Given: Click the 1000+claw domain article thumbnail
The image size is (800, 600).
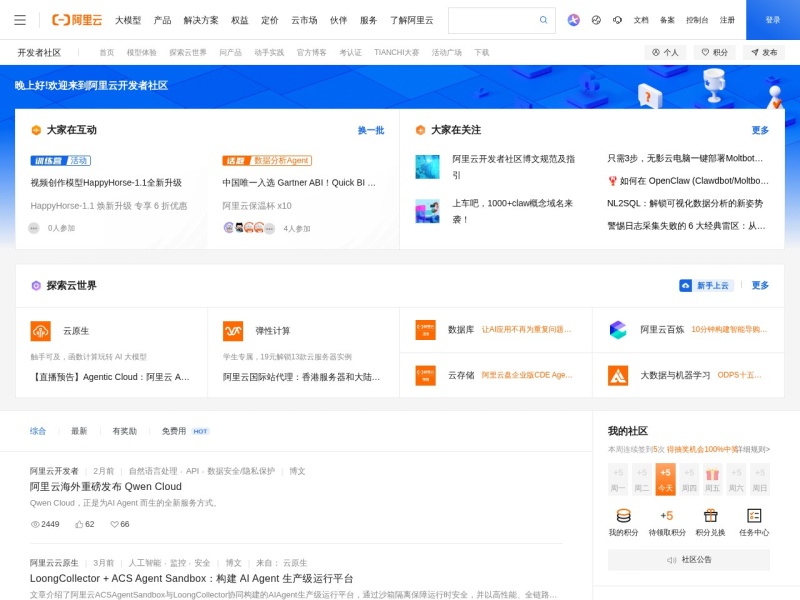Looking at the screenshot, I should (x=427, y=211).
